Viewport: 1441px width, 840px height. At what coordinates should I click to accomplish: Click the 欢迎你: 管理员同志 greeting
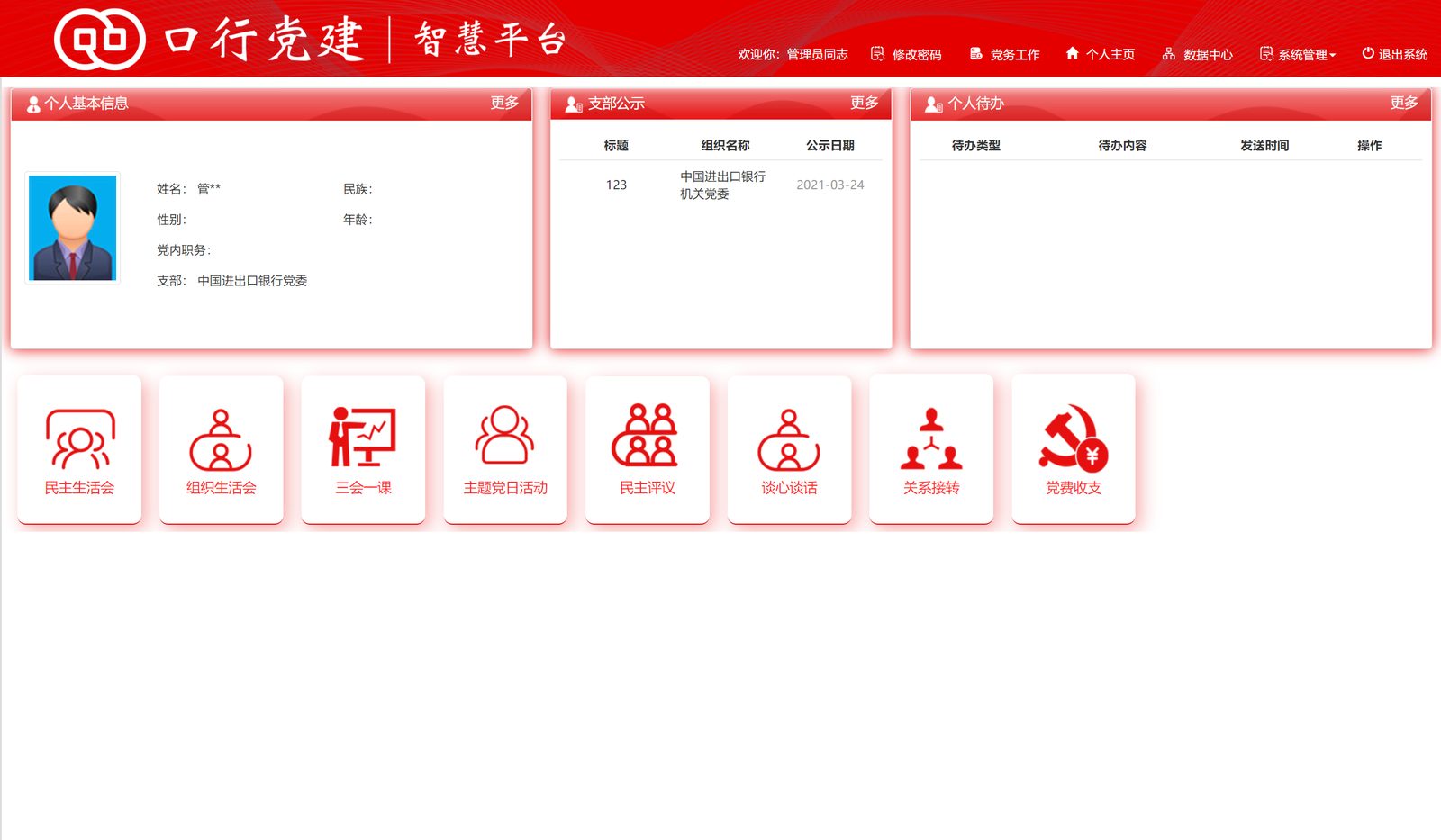[793, 54]
